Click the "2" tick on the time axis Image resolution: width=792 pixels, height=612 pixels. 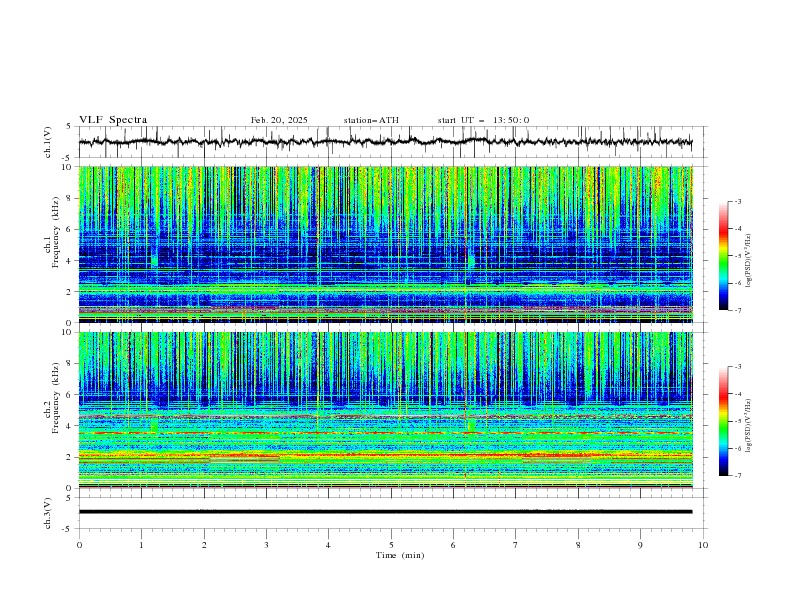pyautogui.click(x=204, y=545)
